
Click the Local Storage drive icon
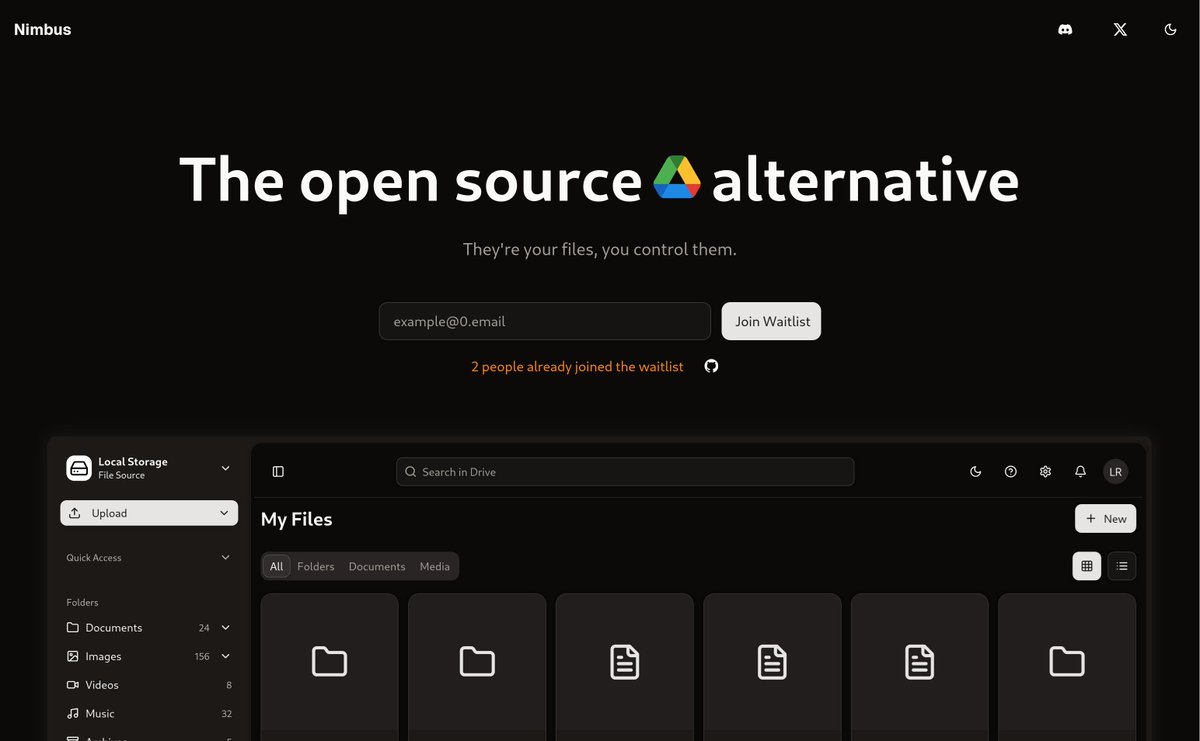point(79,468)
